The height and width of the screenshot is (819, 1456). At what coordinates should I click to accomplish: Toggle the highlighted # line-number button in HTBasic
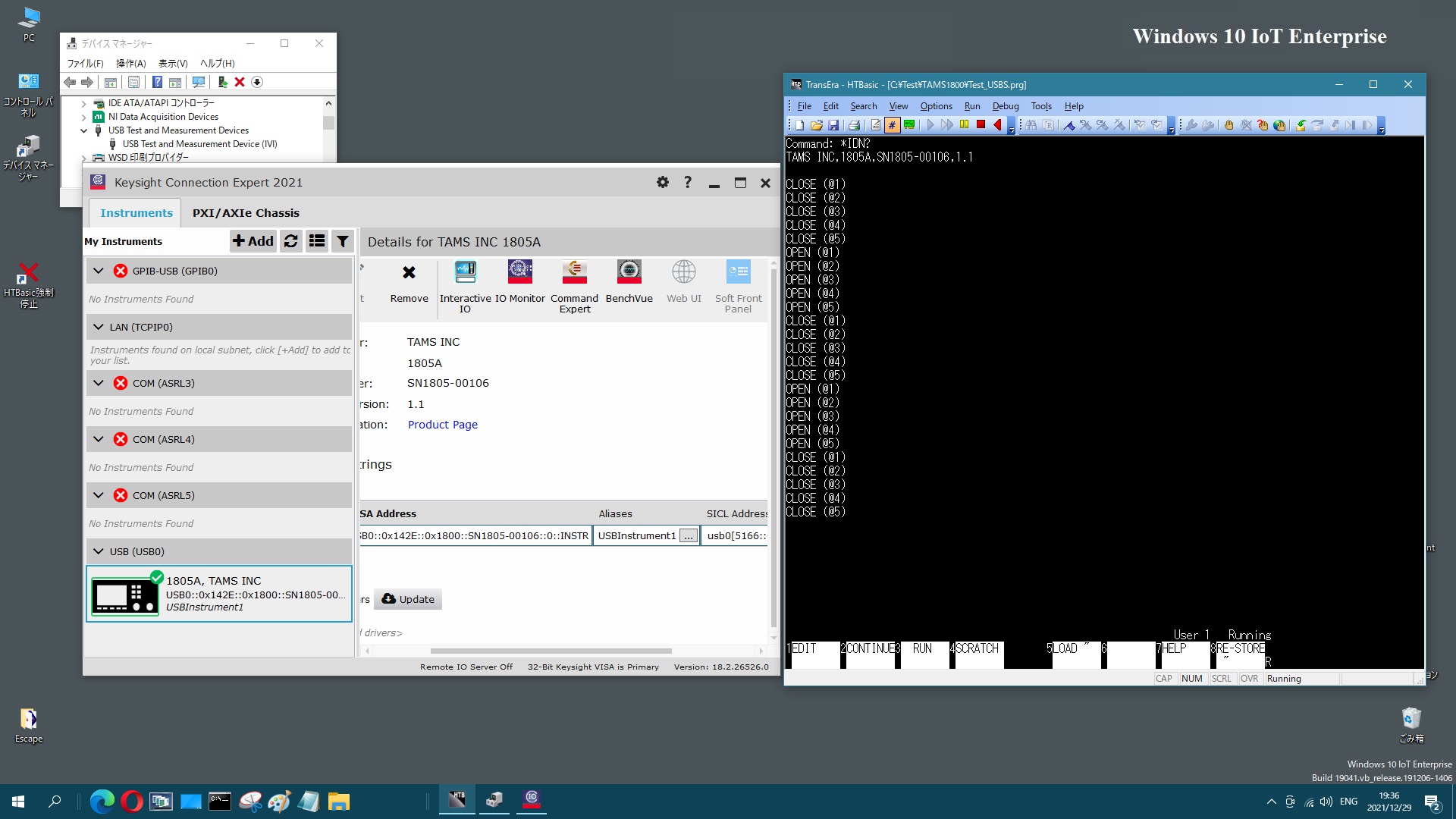coord(892,125)
